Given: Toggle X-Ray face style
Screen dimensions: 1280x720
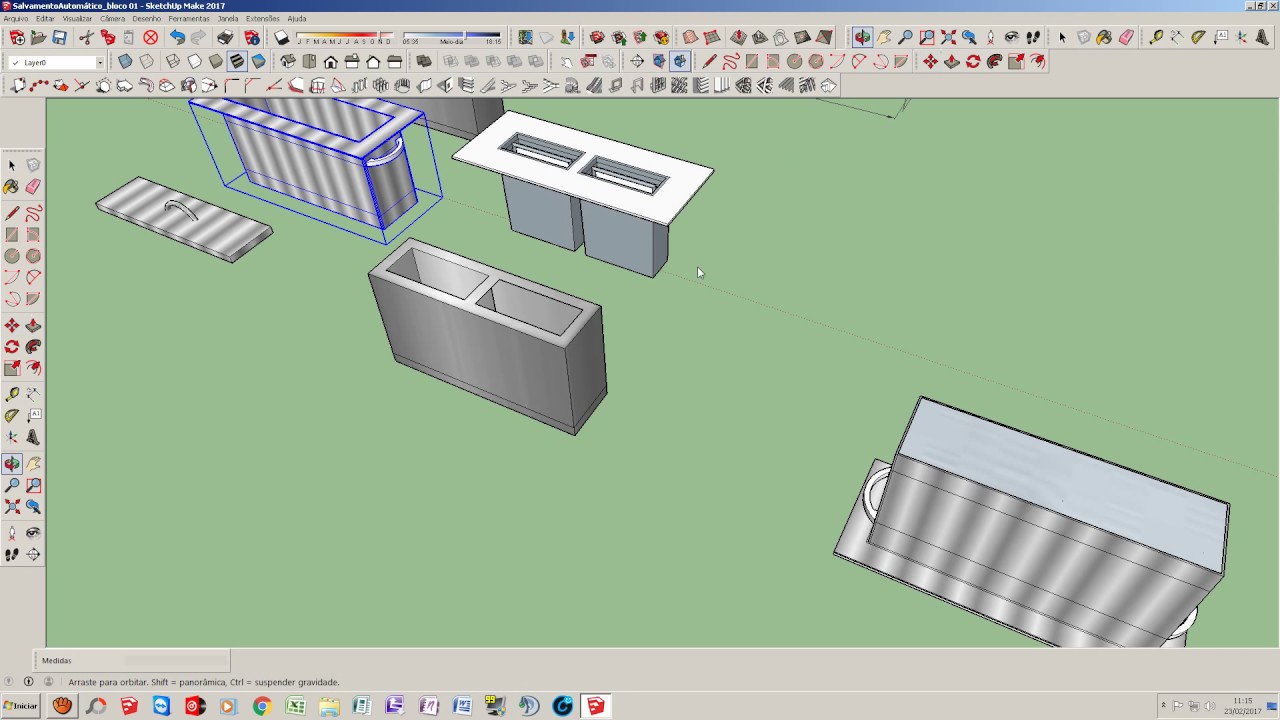Looking at the screenshot, I should coord(125,62).
